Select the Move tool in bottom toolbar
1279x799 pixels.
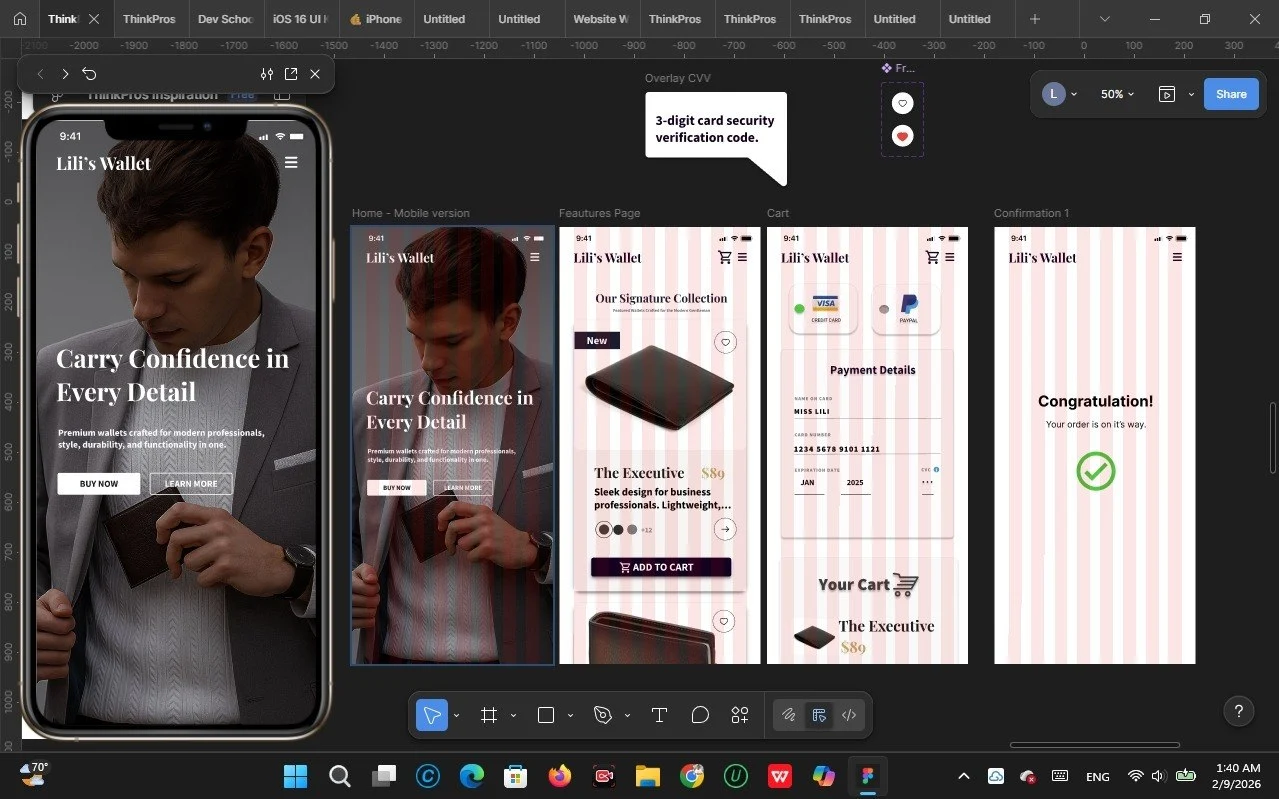pos(432,715)
